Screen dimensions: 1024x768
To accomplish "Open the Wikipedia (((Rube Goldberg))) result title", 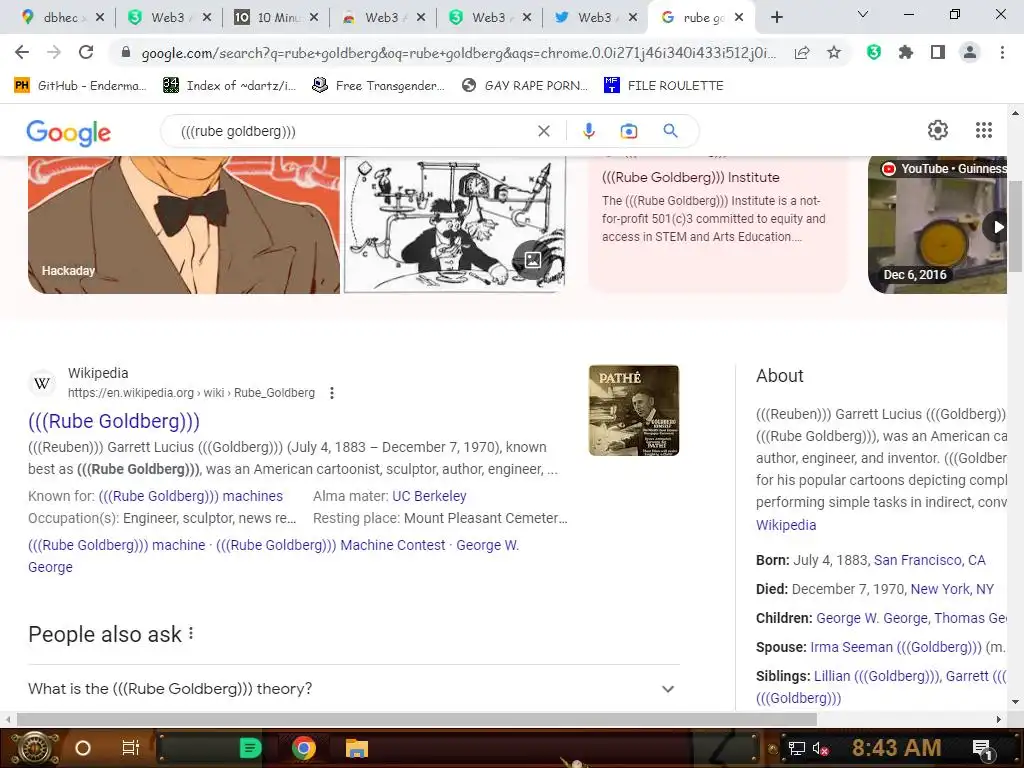I will (x=114, y=421).
